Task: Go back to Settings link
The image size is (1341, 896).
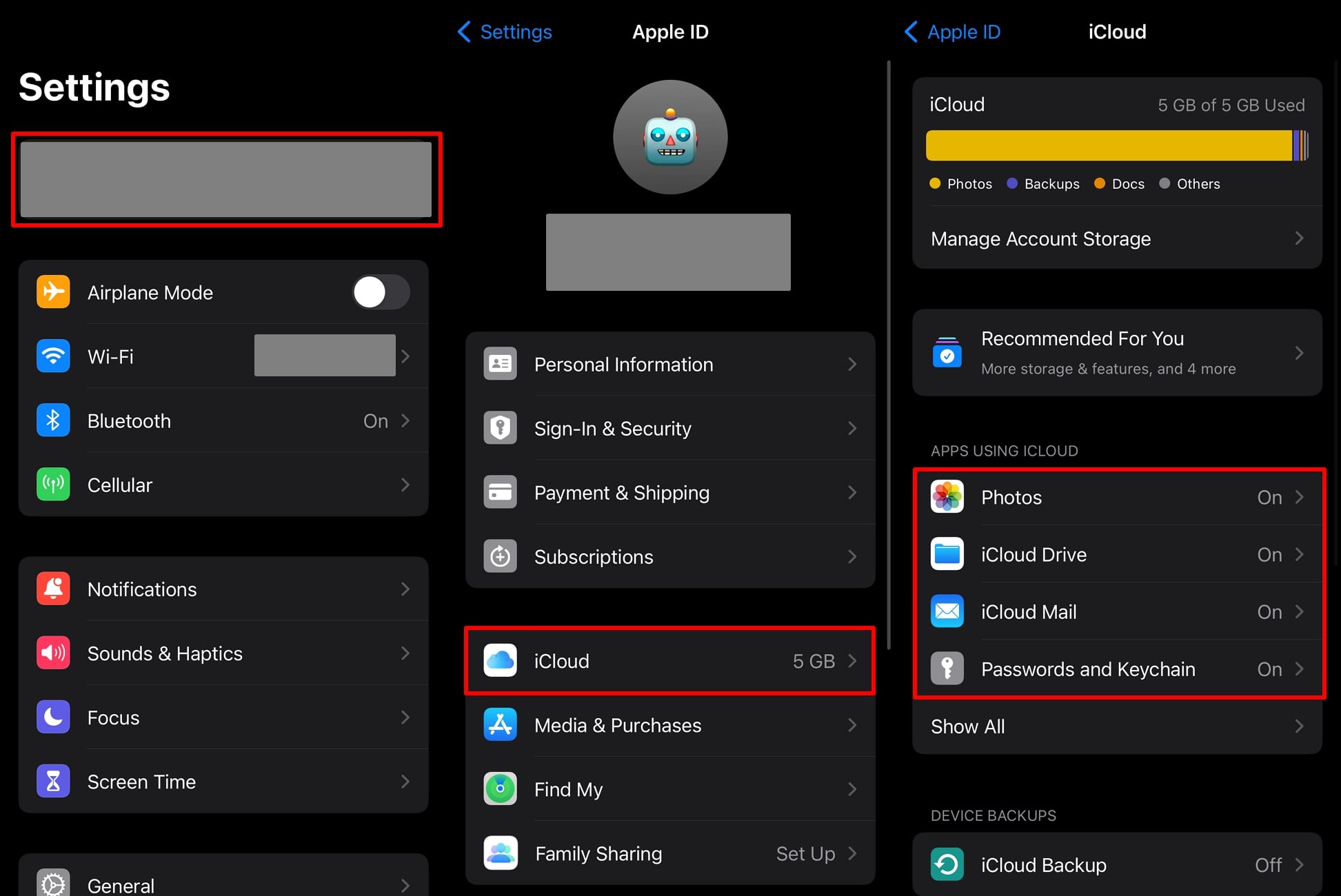Action: point(505,32)
